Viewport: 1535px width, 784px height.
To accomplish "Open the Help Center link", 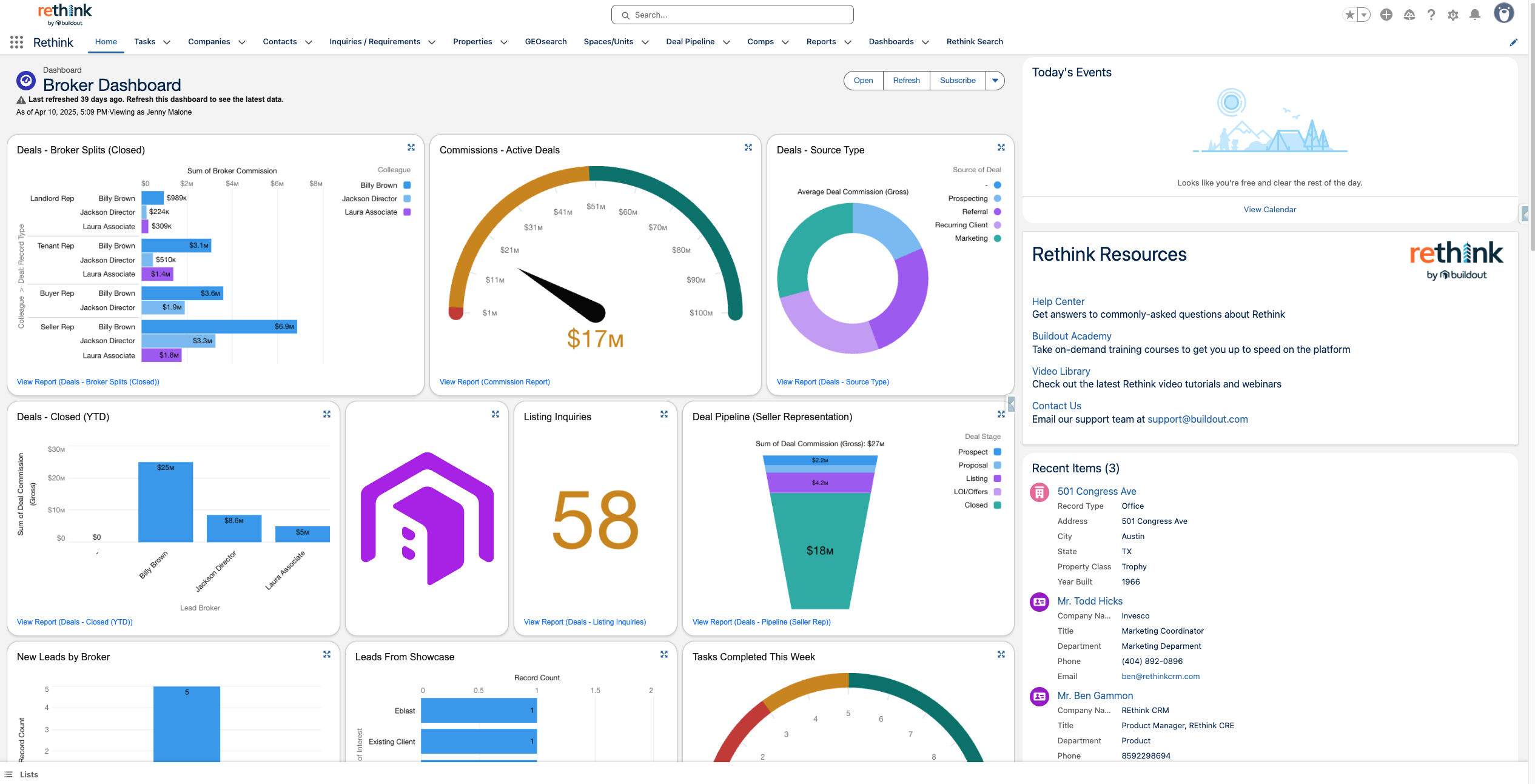I will coord(1058,301).
